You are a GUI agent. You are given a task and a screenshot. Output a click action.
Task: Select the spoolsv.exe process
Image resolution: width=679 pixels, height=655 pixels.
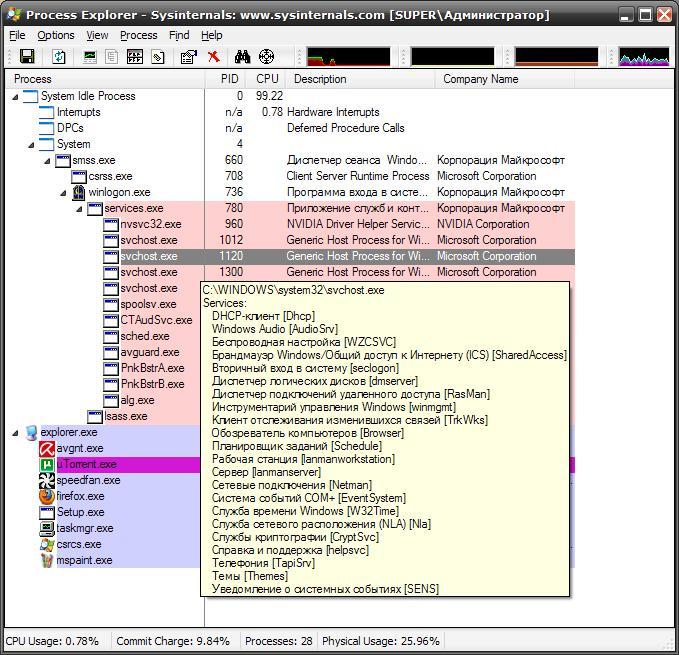[x=148, y=304]
